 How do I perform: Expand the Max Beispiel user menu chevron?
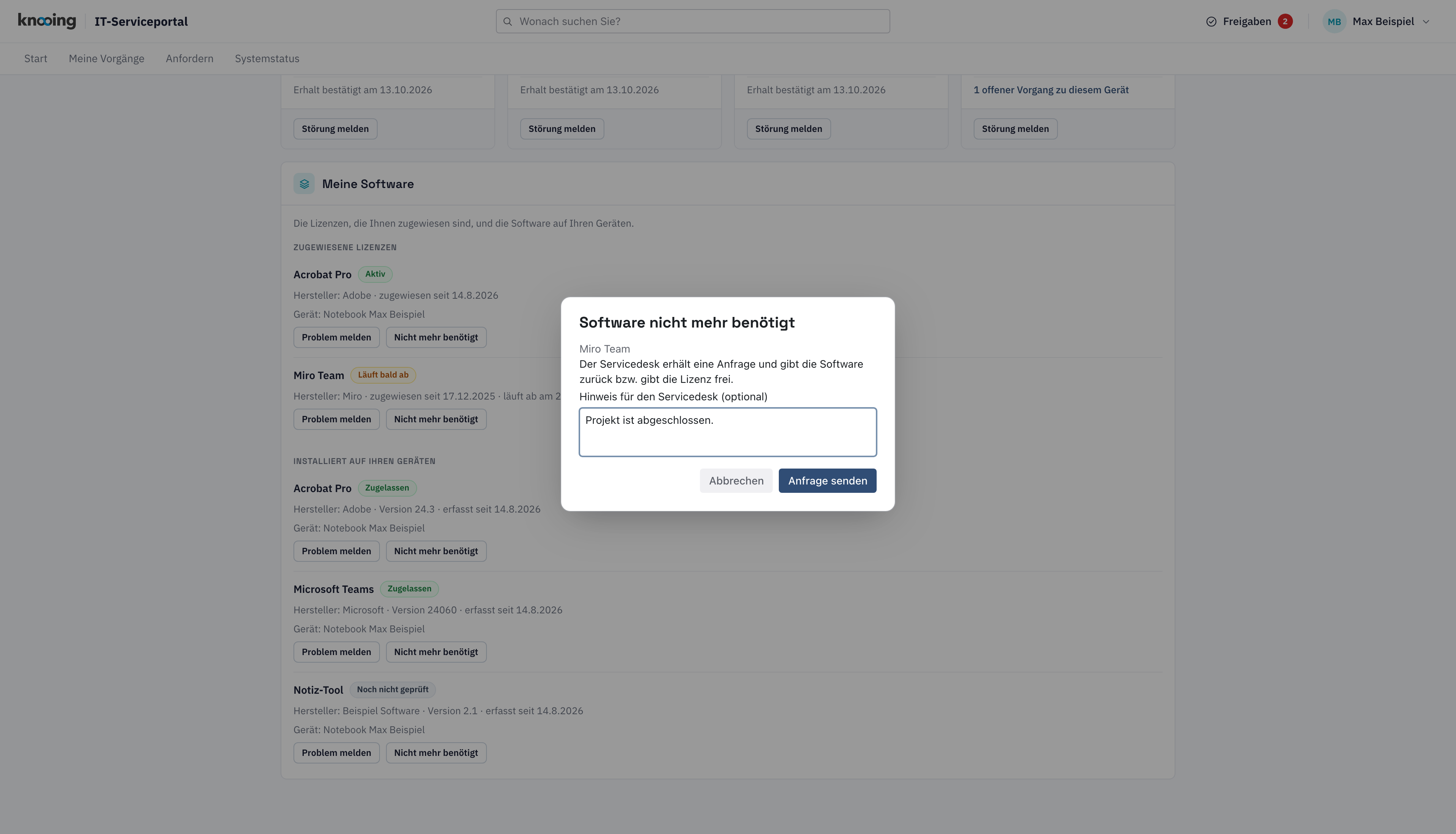click(1426, 22)
